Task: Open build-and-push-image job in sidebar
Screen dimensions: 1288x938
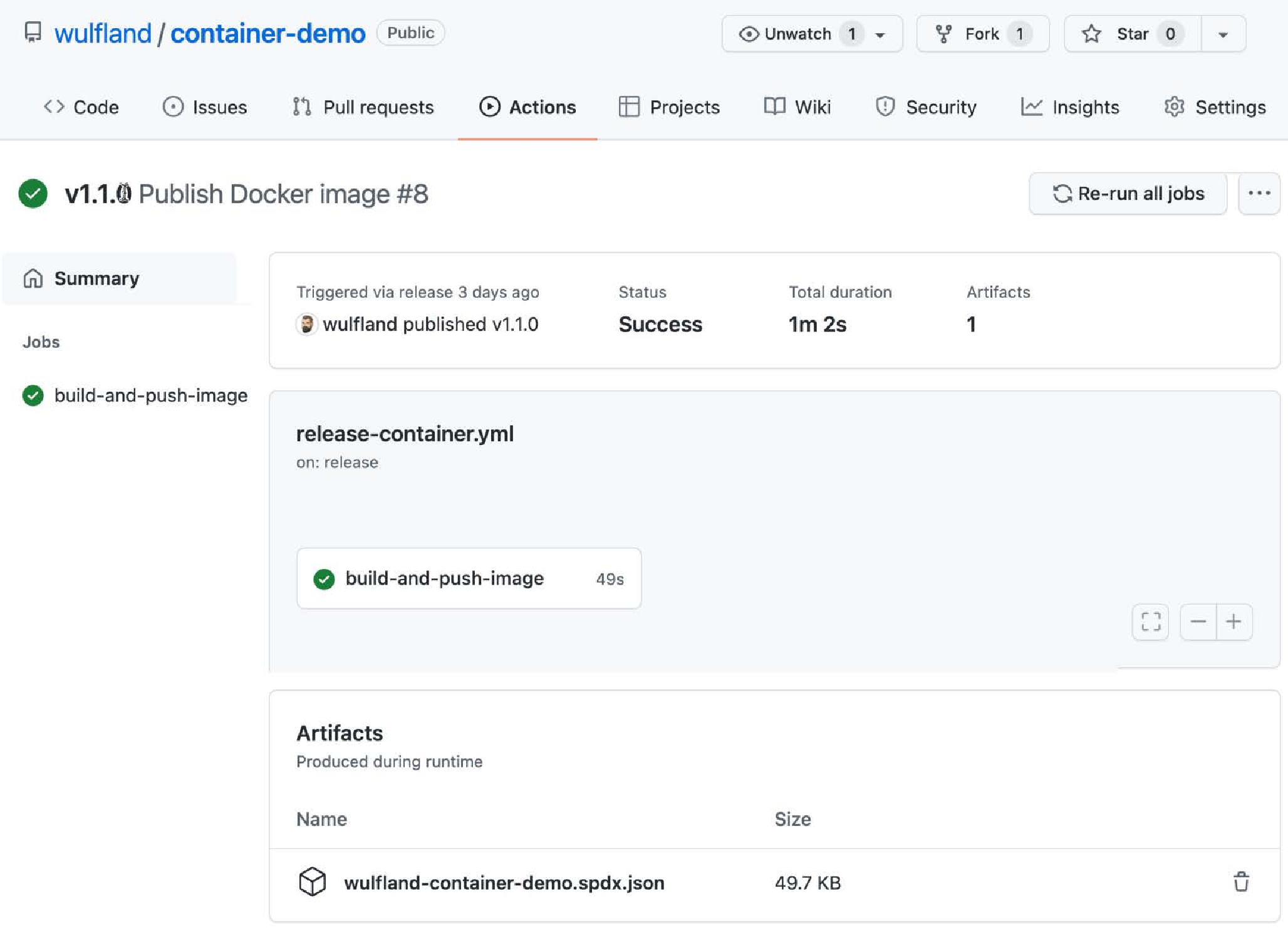Action: tap(135, 395)
